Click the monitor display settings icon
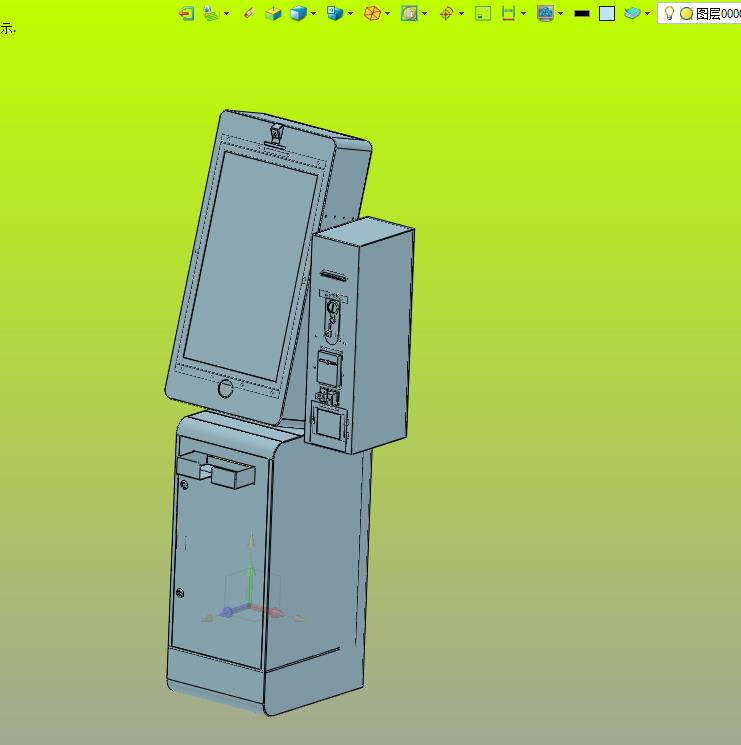741x745 pixels. coord(545,13)
